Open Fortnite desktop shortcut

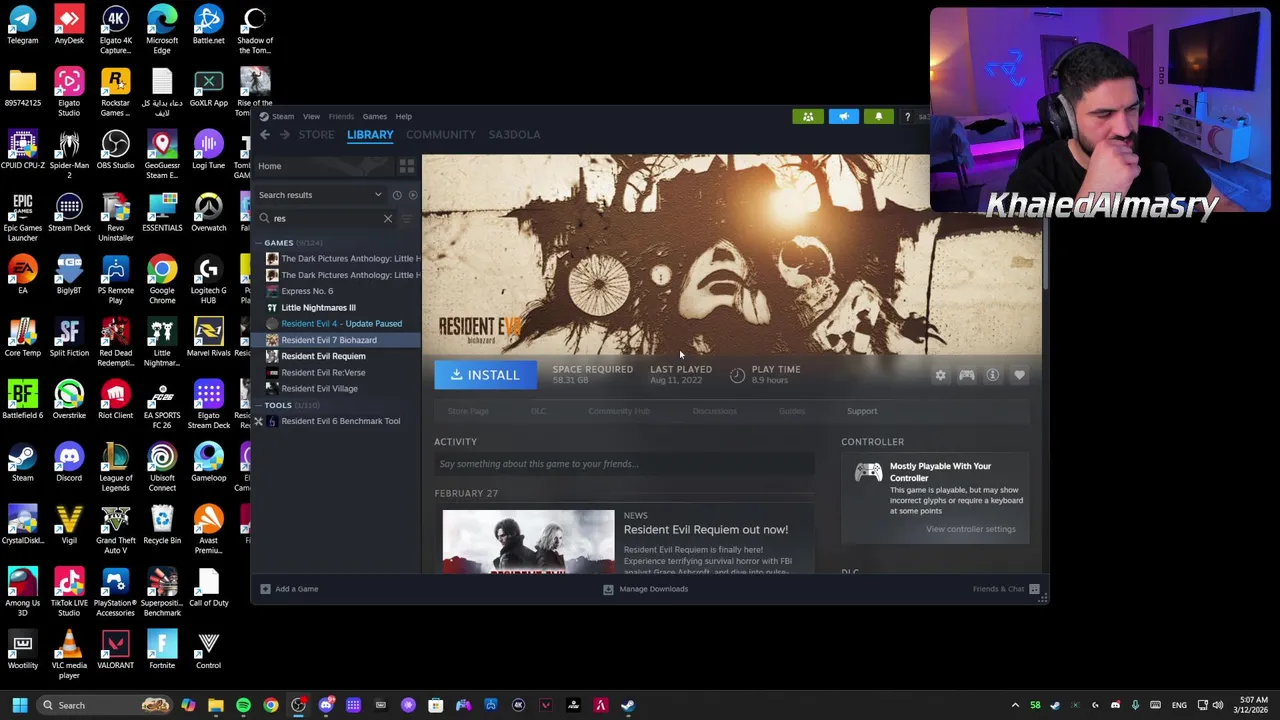(162, 650)
